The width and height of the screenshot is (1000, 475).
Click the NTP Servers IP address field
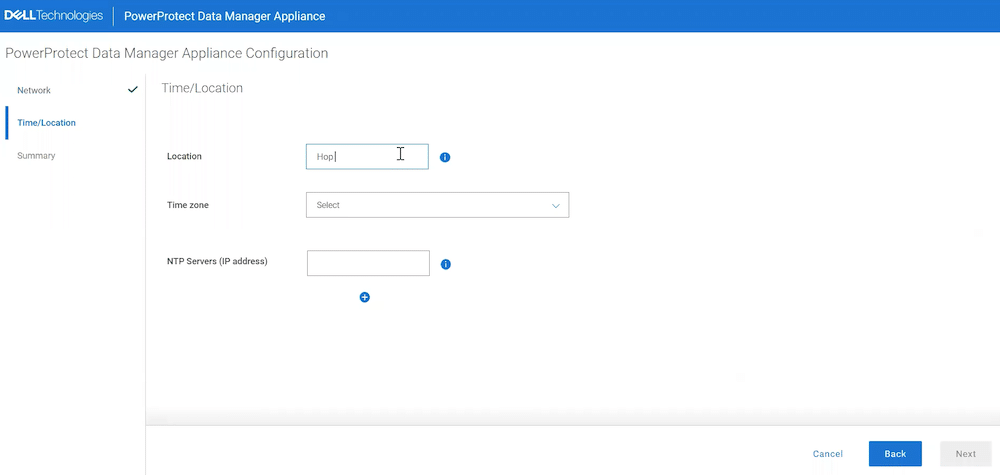point(368,263)
